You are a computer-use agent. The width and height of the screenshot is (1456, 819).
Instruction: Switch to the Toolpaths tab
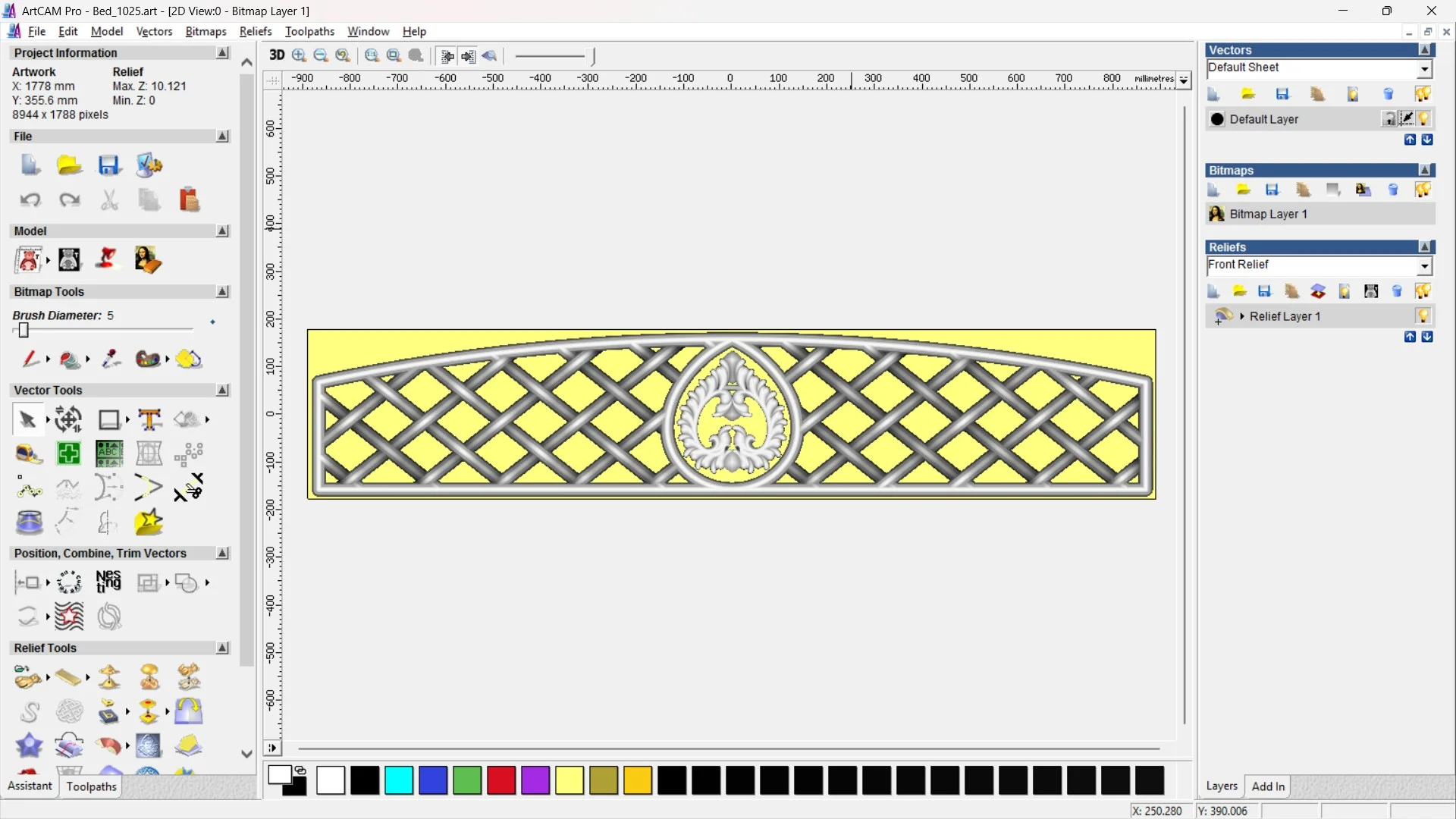pyautogui.click(x=91, y=786)
